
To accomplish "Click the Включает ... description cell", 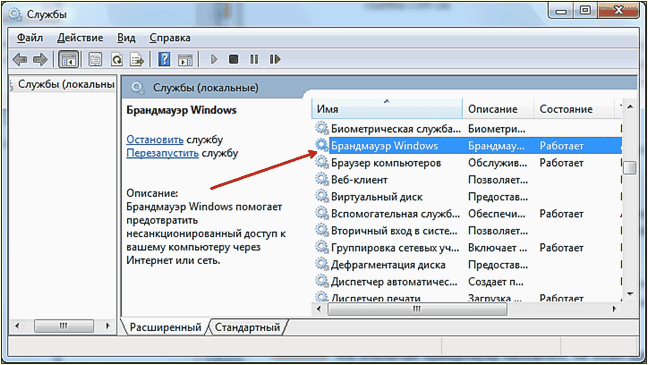I will 498,247.
